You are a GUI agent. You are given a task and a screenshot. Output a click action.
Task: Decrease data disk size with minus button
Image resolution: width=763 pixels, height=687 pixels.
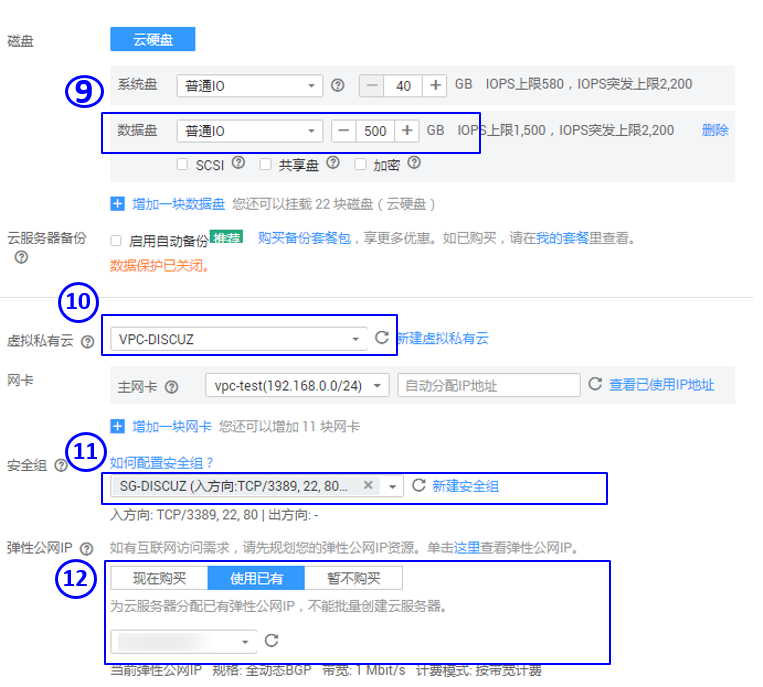(x=344, y=131)
